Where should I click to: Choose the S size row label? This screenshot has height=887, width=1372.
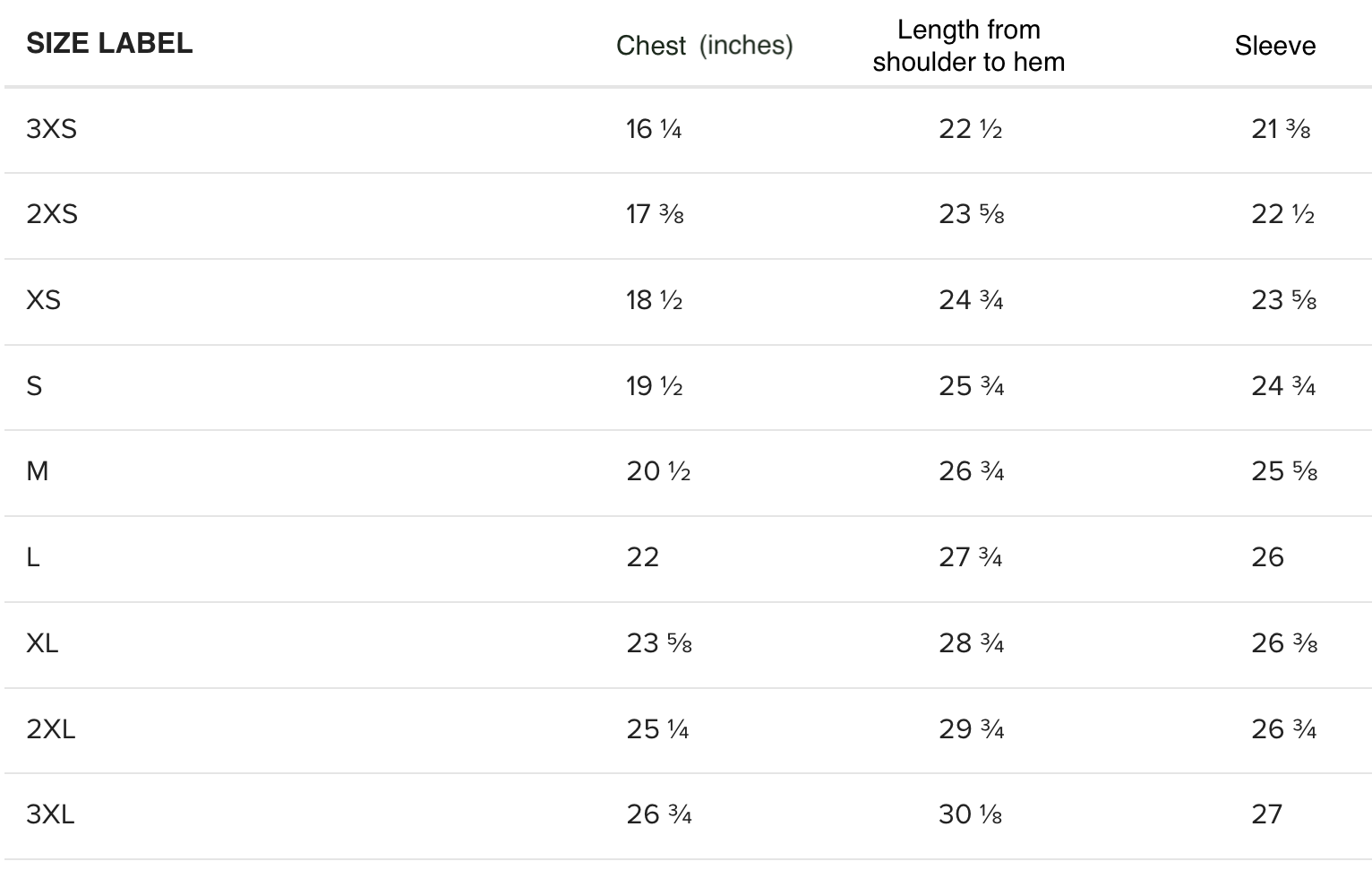click(x=34, y=385)
